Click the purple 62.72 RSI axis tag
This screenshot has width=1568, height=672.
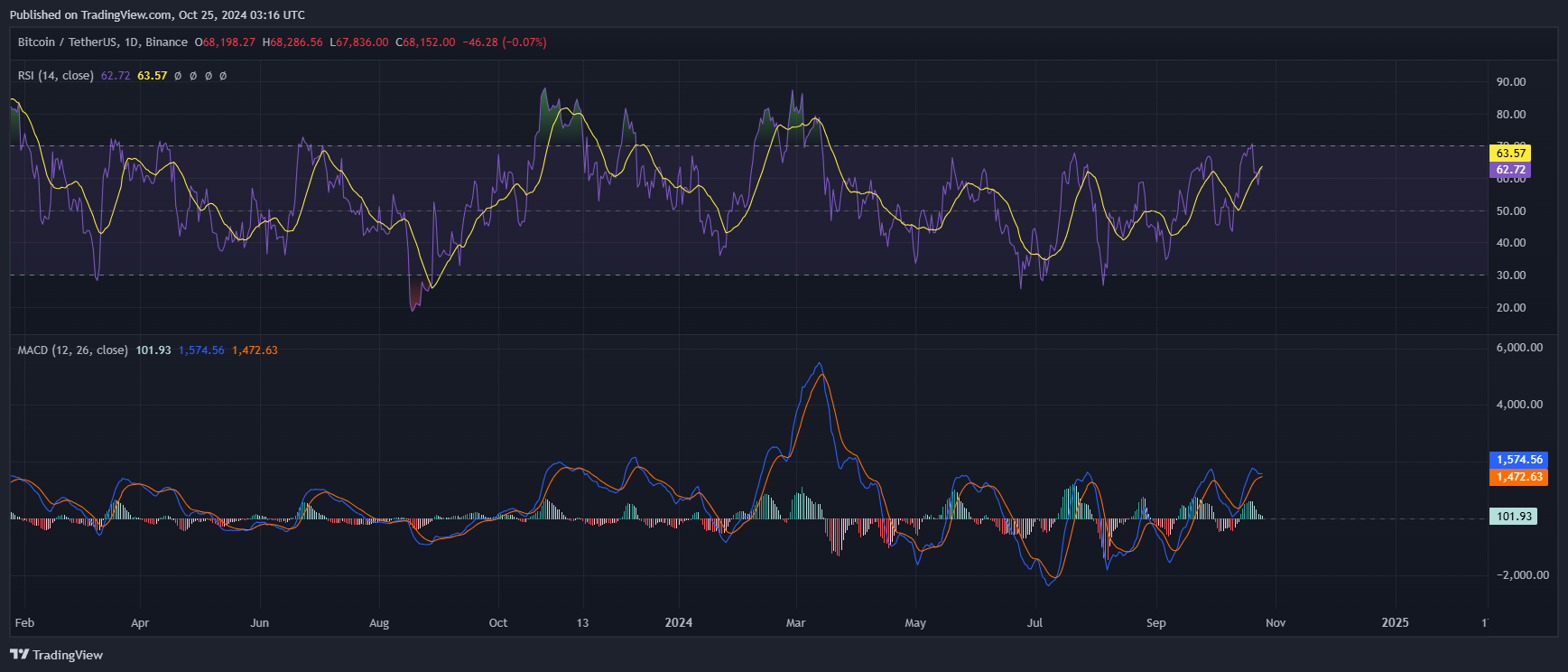point(1510,170)
